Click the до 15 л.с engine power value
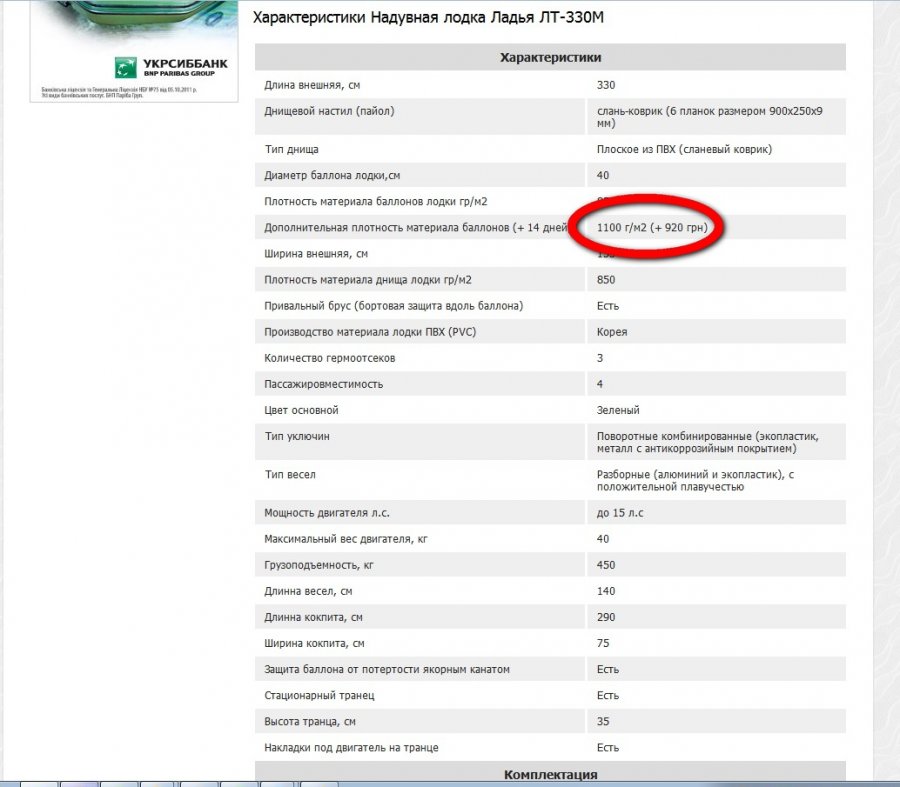The width and height of the screenshot is (900, 787). (619, 513)
